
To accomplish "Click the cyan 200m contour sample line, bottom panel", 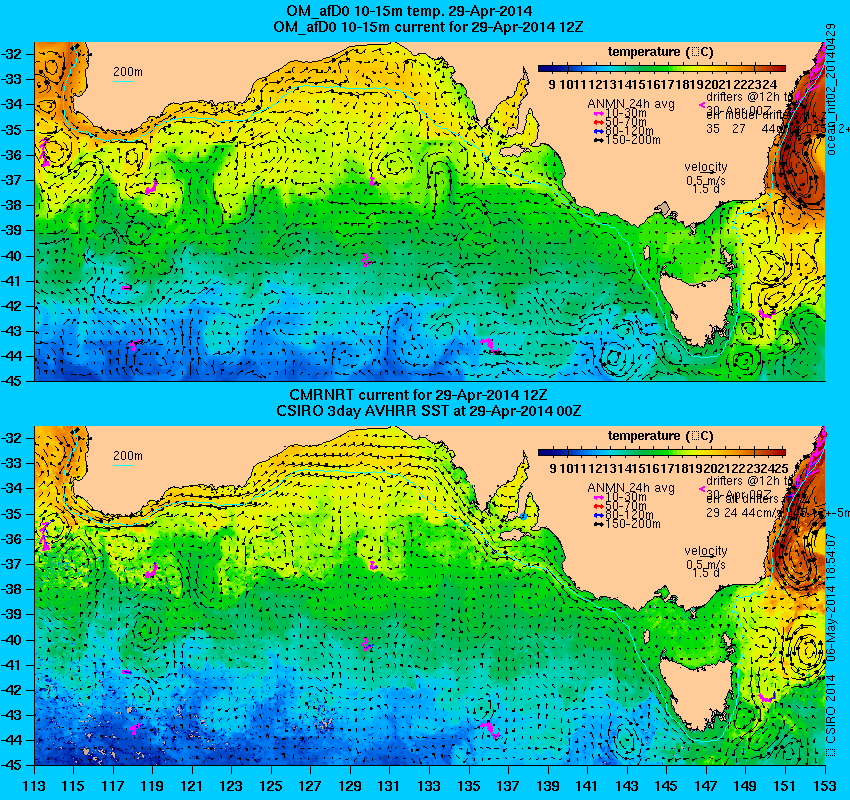I will (x=123, y=466).
